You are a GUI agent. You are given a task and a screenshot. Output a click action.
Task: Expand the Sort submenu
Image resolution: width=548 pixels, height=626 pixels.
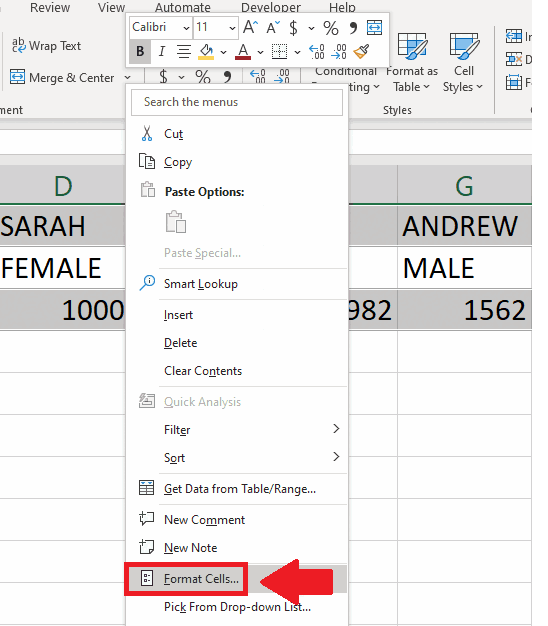[237, 458]
